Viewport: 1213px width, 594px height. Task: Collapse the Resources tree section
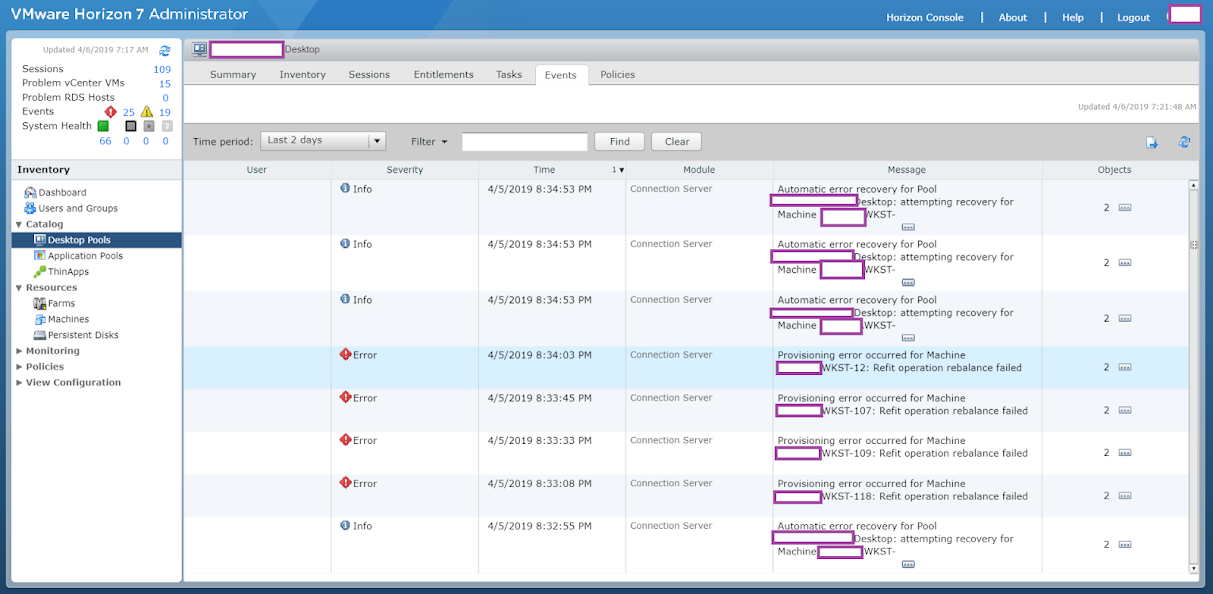[19, 288]
